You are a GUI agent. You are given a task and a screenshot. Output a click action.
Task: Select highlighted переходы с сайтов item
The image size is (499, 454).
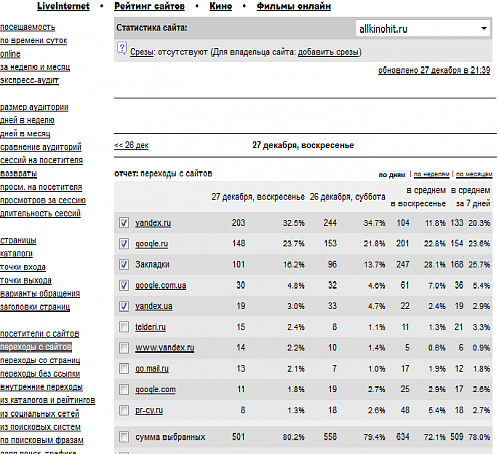36,347
